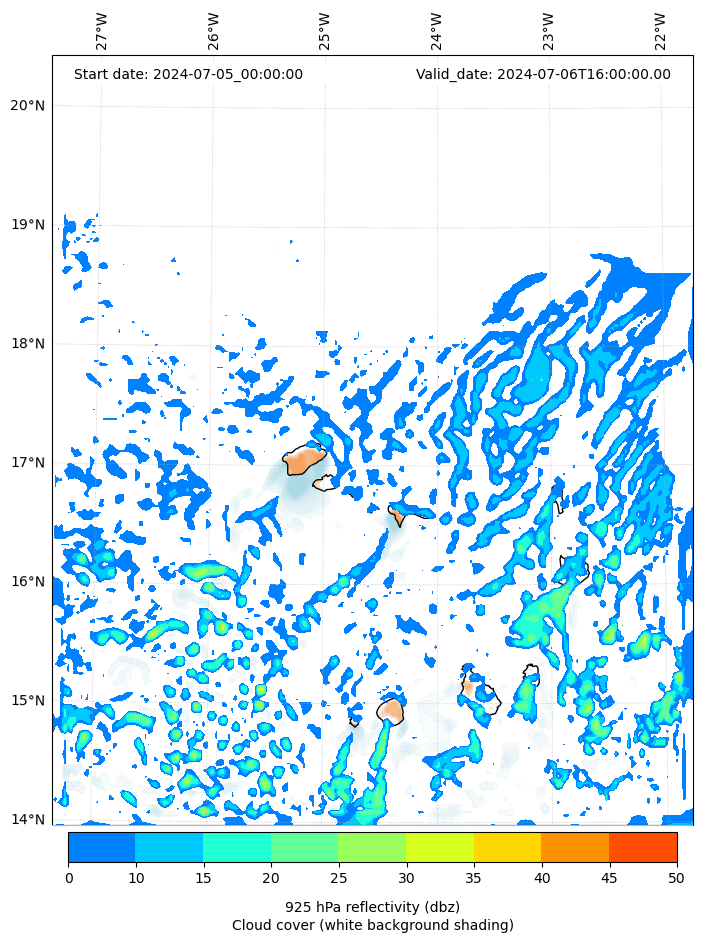The image size is (703, 942).
Task: Click the 10–15 dBZ light blue colorbar segment
Action: pyautogui.click(x=168, y=847)
